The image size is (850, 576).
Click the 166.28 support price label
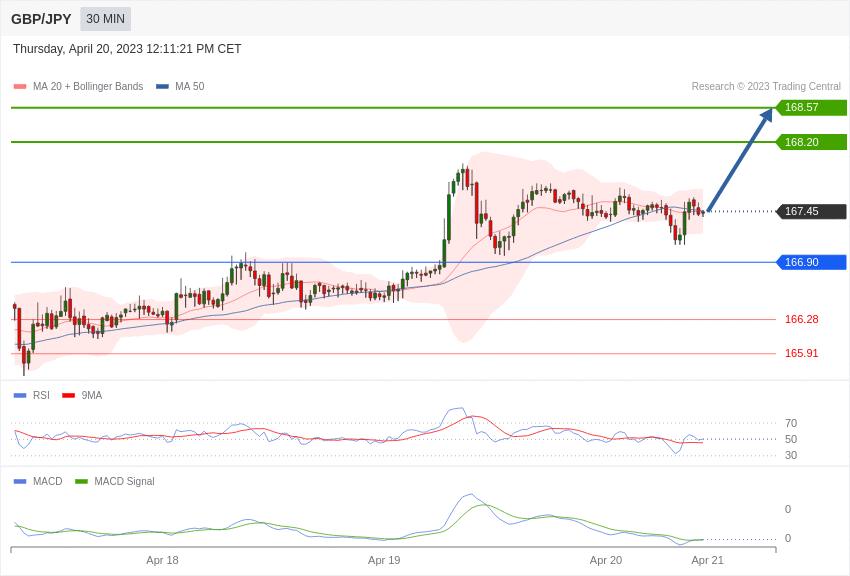[802, 319]
